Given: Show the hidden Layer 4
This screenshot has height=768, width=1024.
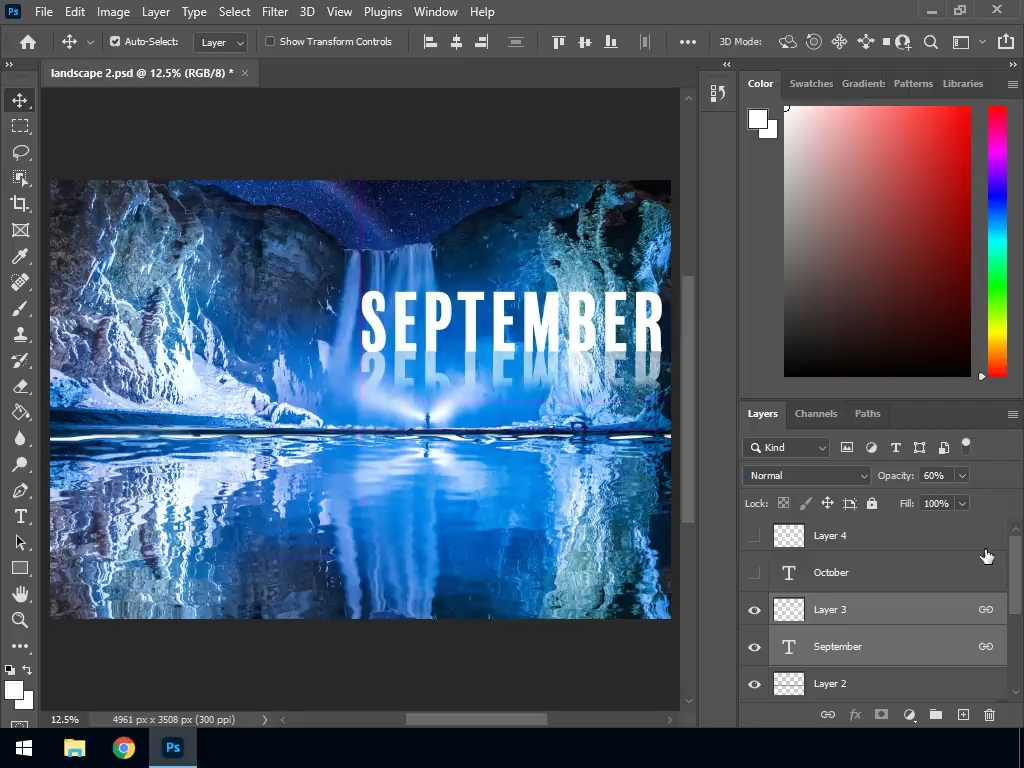Looking at the screenshot, I should pyautogui.click(x=754, y=536).
